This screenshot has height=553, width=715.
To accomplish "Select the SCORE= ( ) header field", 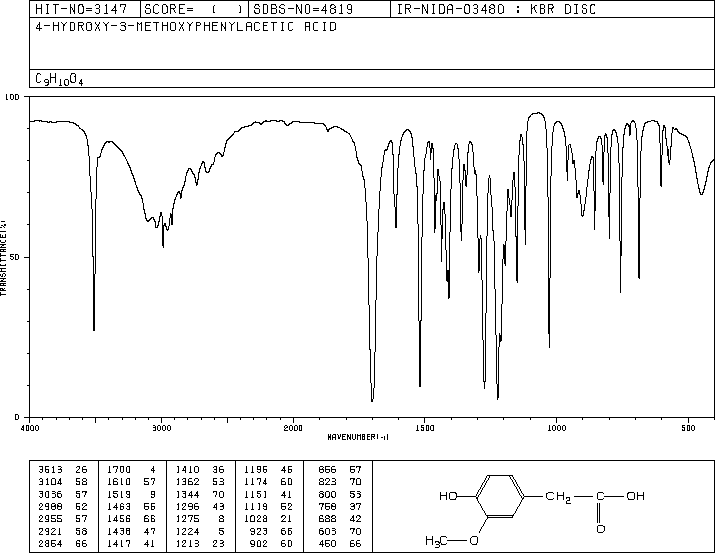I will click(194, 10).
